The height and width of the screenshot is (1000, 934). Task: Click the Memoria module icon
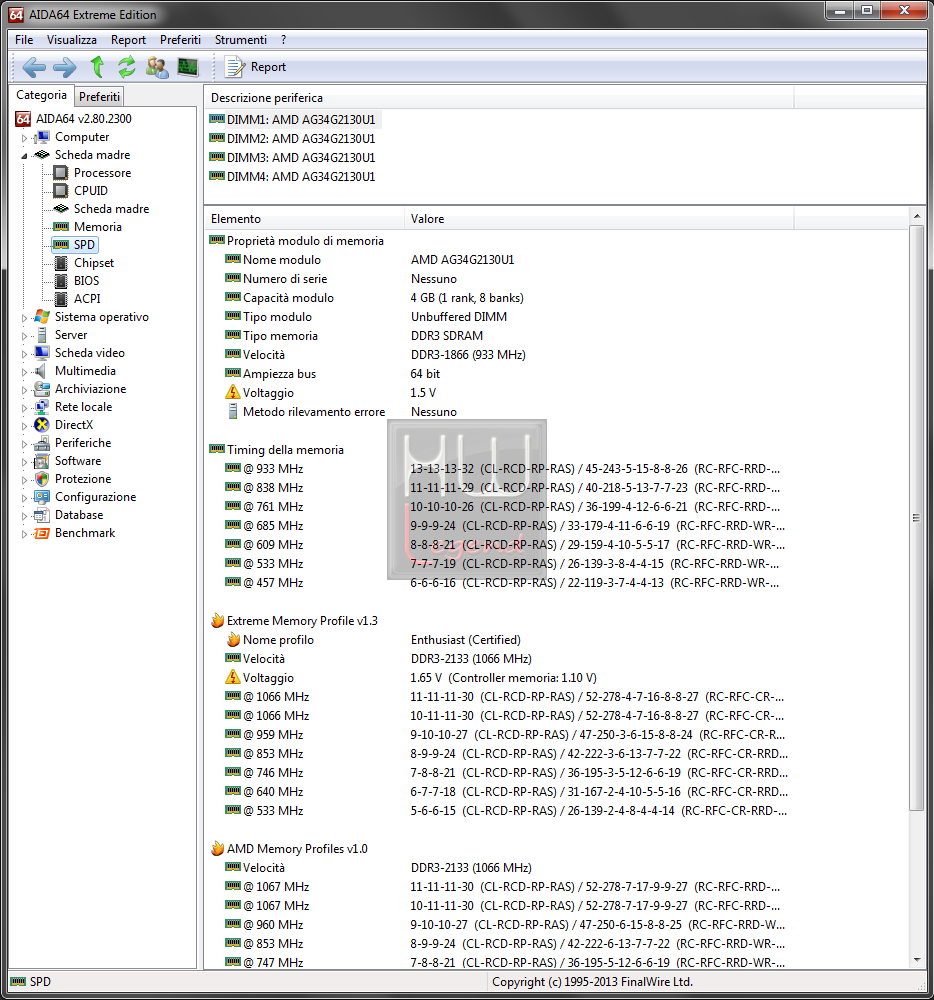(x=61, y=226)
